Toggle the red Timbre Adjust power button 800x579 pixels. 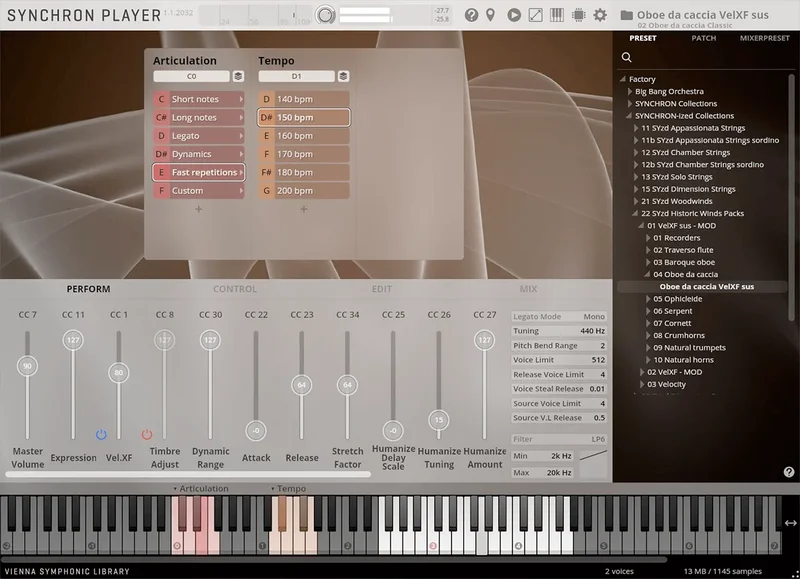click(147, 435)
